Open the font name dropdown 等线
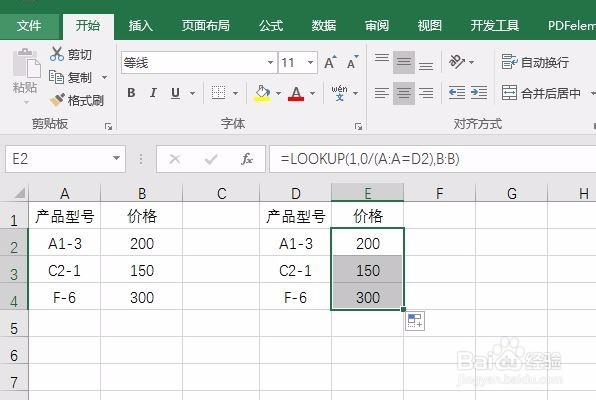 pos(270,62)
